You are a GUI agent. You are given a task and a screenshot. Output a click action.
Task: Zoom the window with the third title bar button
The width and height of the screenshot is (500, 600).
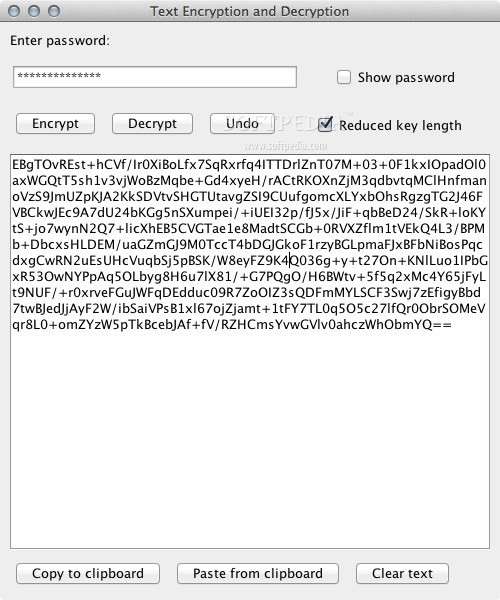[x=54, y=11]
